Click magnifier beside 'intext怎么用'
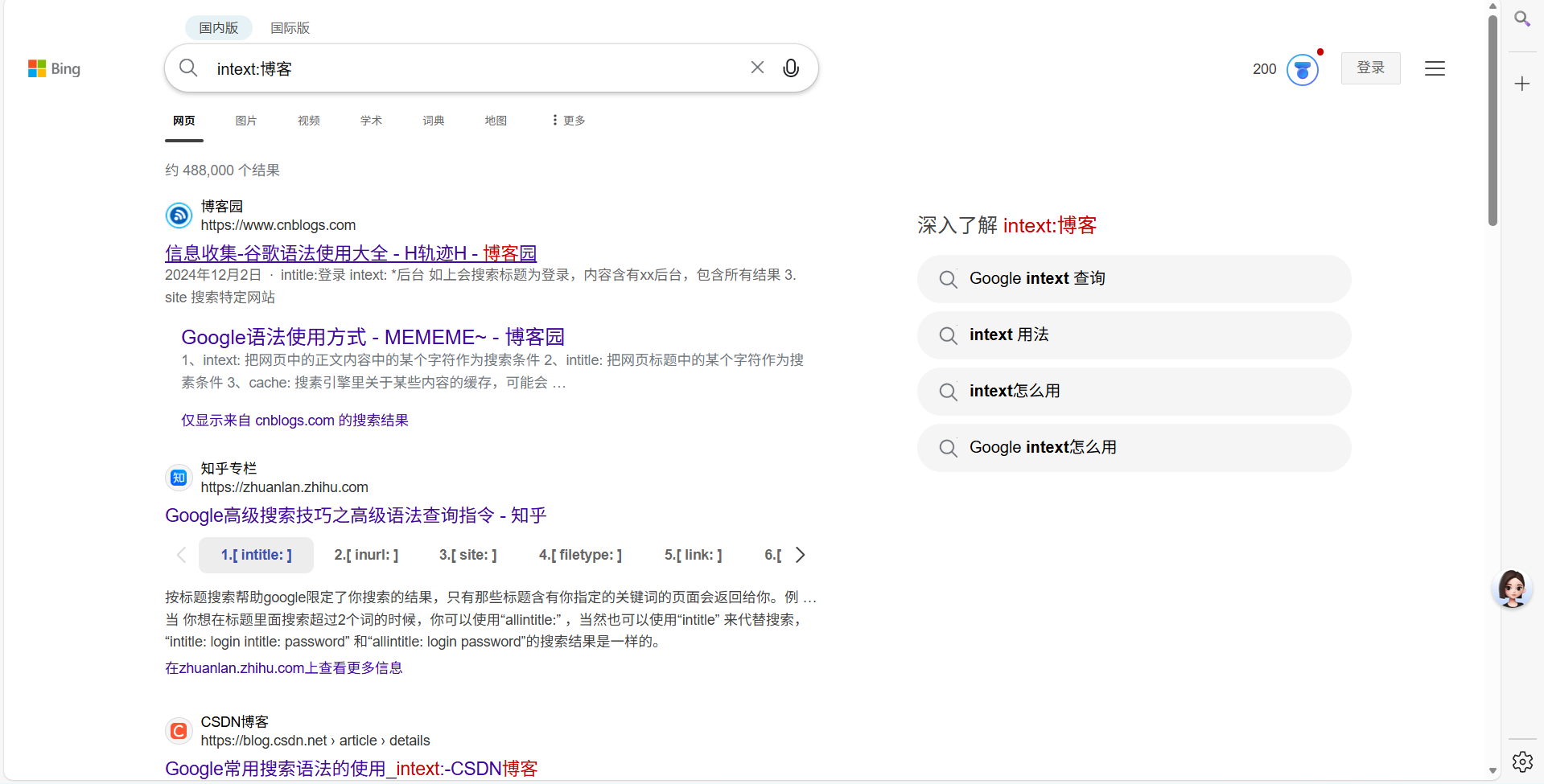Image resolution: width=1544 pixels, height=784 pixels. 949,392
